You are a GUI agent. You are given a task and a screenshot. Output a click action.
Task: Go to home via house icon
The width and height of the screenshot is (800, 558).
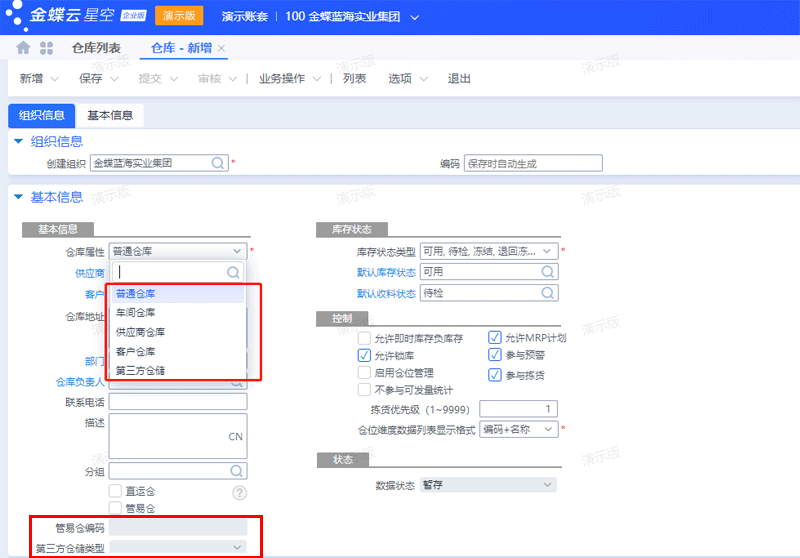pos(23,48)
